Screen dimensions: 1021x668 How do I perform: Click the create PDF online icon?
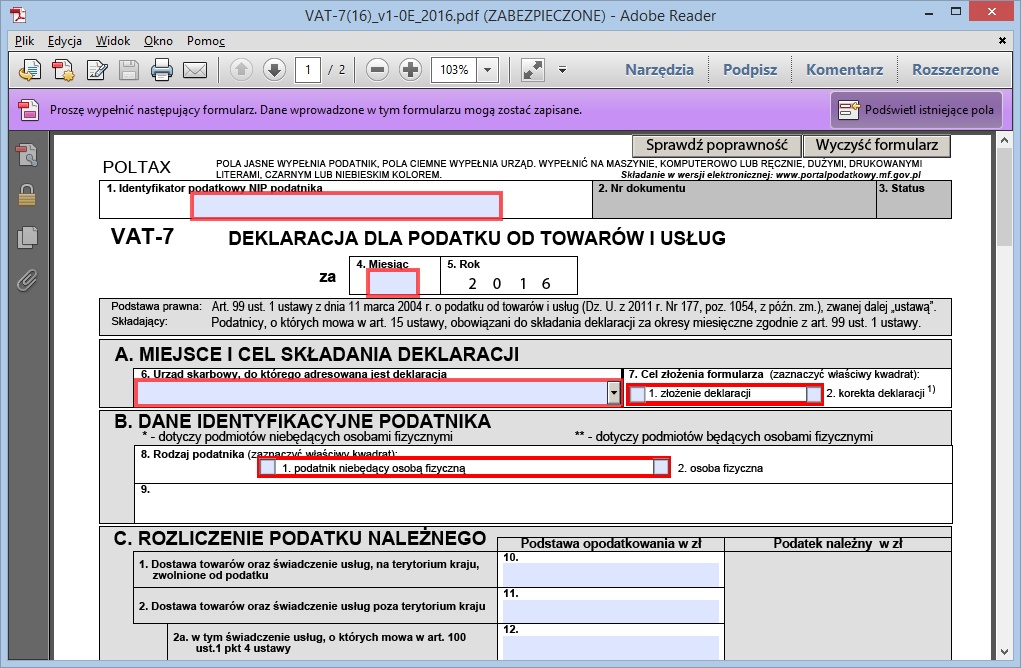click(29, 70)
